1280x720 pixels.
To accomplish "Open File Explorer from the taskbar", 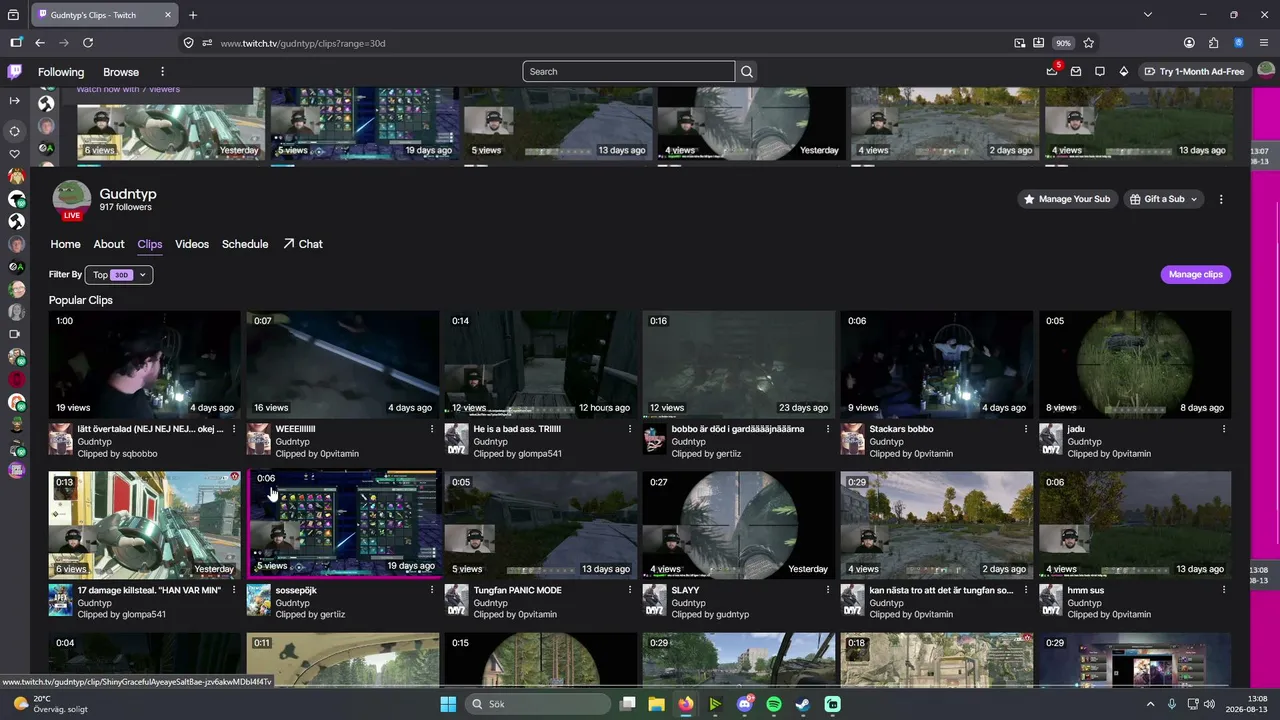I will [x=657, y=704].
